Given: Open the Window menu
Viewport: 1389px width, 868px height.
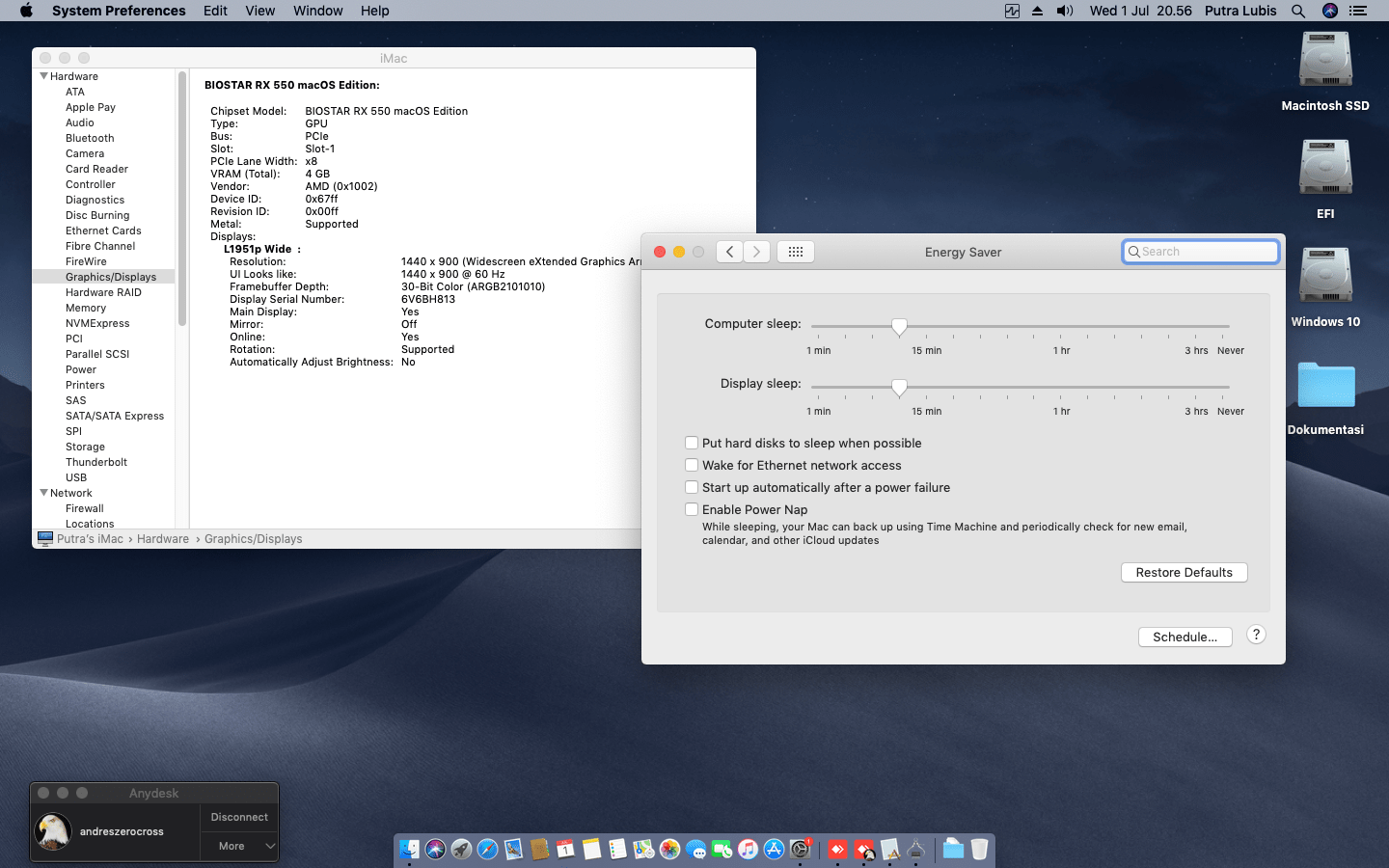Looking at the screenshot, I should pos(317,11).
